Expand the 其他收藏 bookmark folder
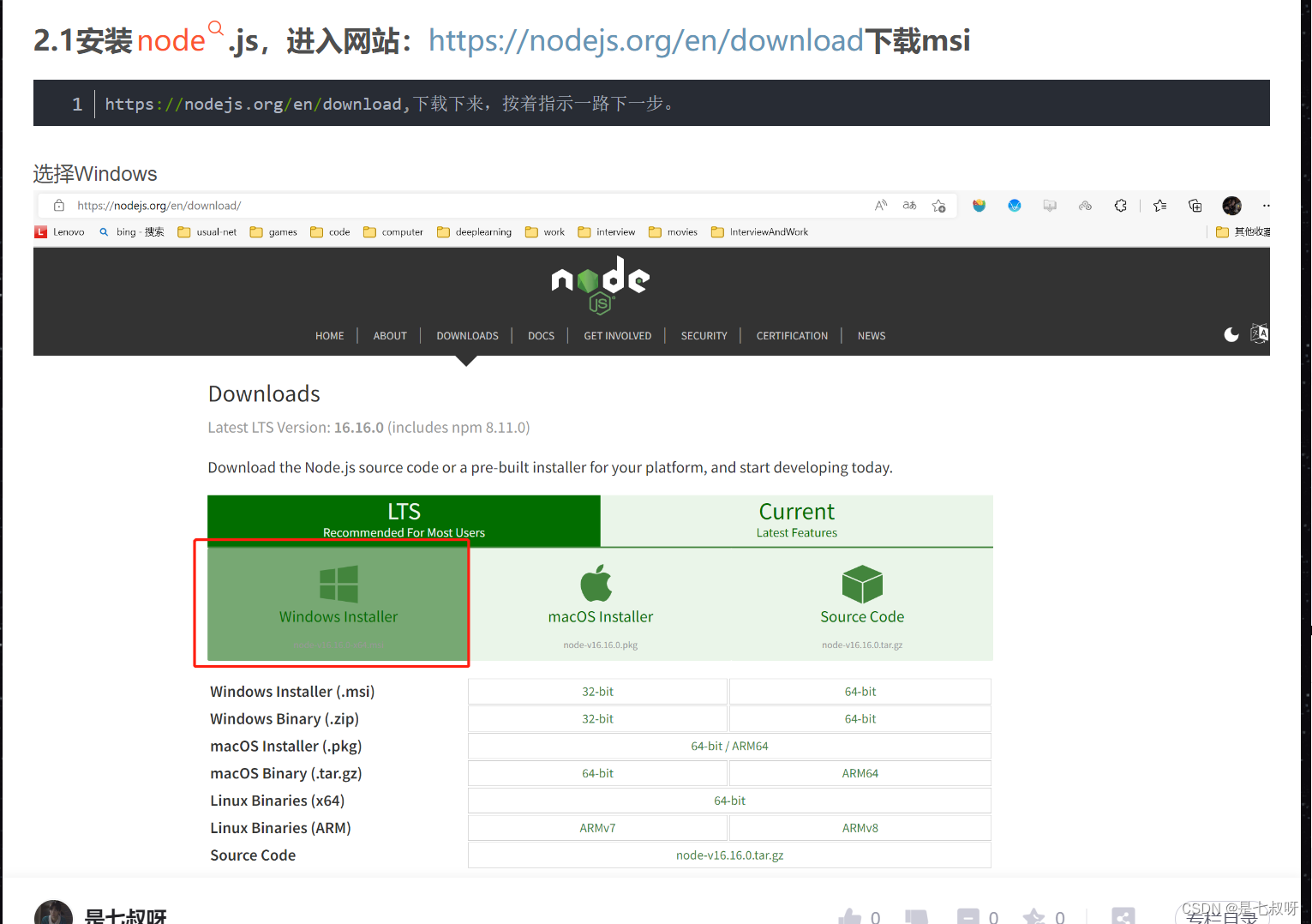1312x924 pixels. tap(1243, 232)
